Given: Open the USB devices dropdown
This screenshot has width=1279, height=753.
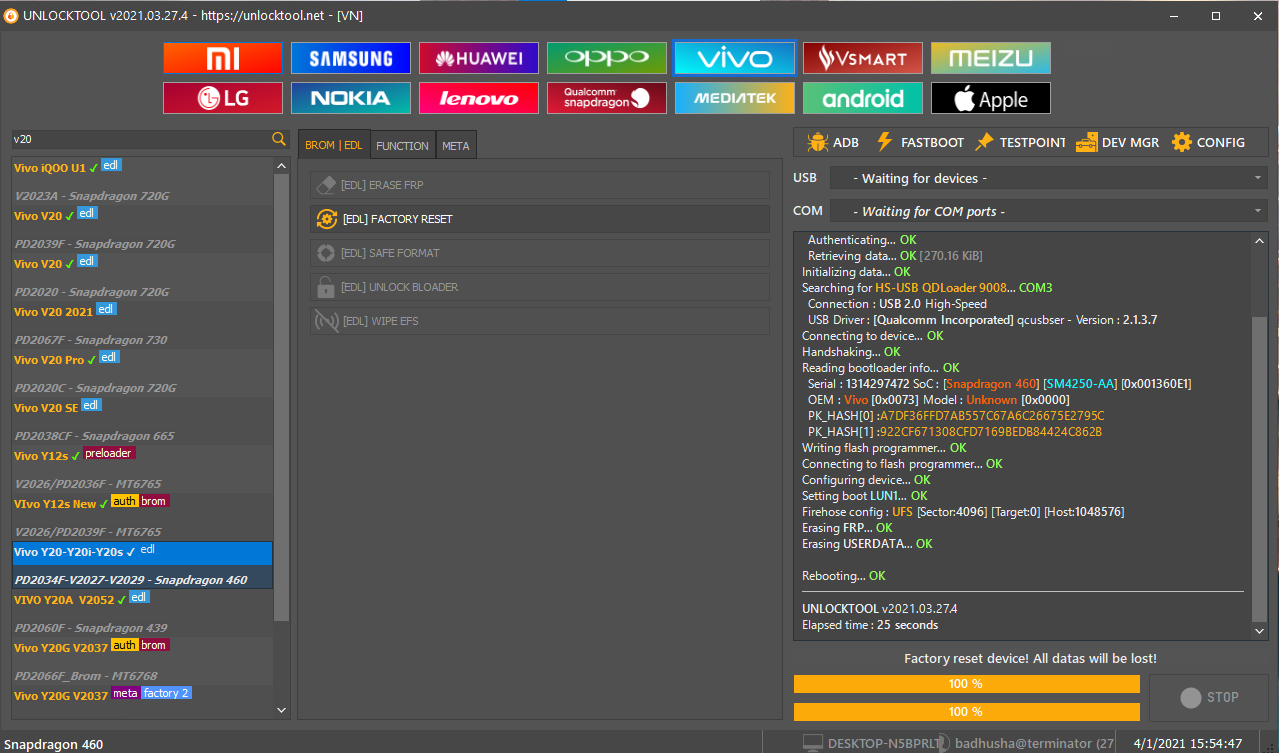Looking at the screenshot, I should tap(1048, 178).
